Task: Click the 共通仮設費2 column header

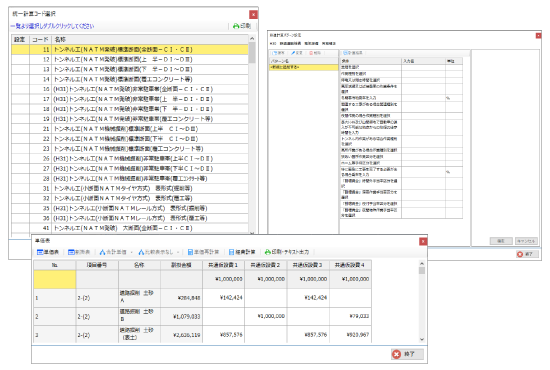Action: click(x=266, y=265)
